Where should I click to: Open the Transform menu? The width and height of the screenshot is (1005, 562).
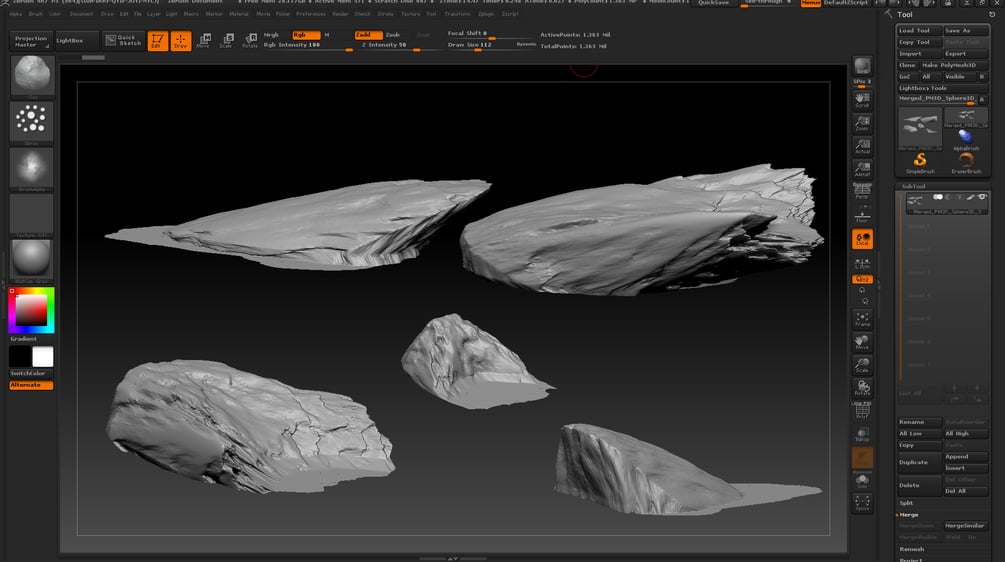pos(457,14)
